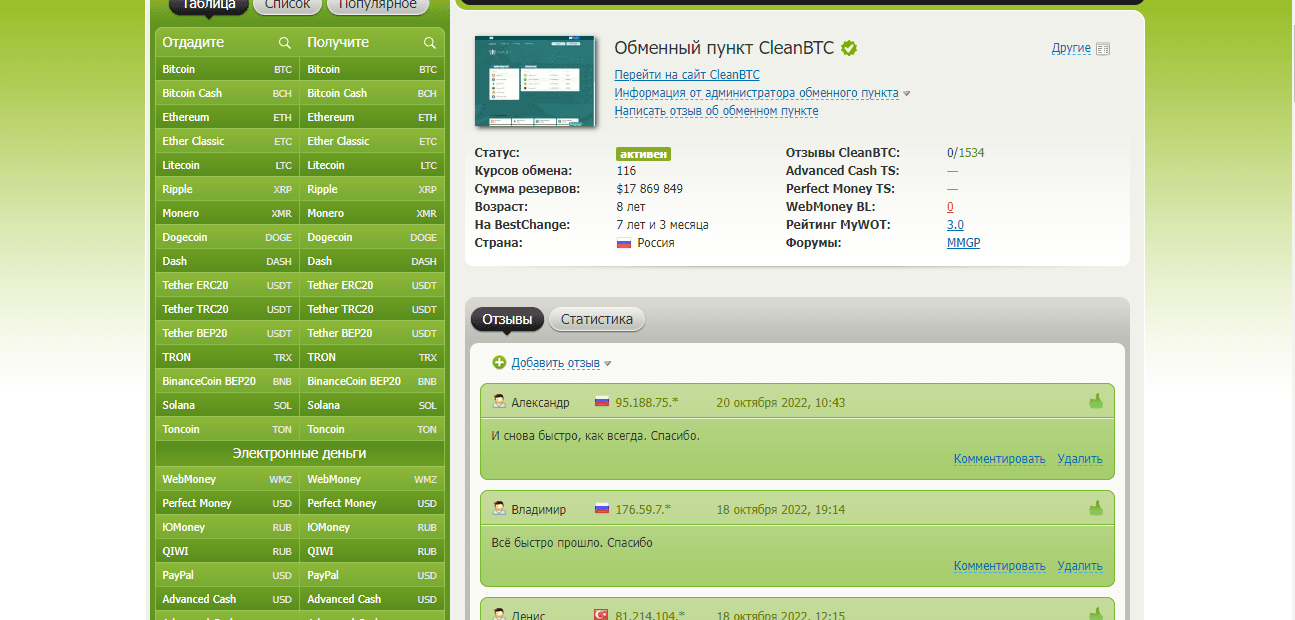Select Bitcoin BTC in the Отдадите column

(227, 70)
